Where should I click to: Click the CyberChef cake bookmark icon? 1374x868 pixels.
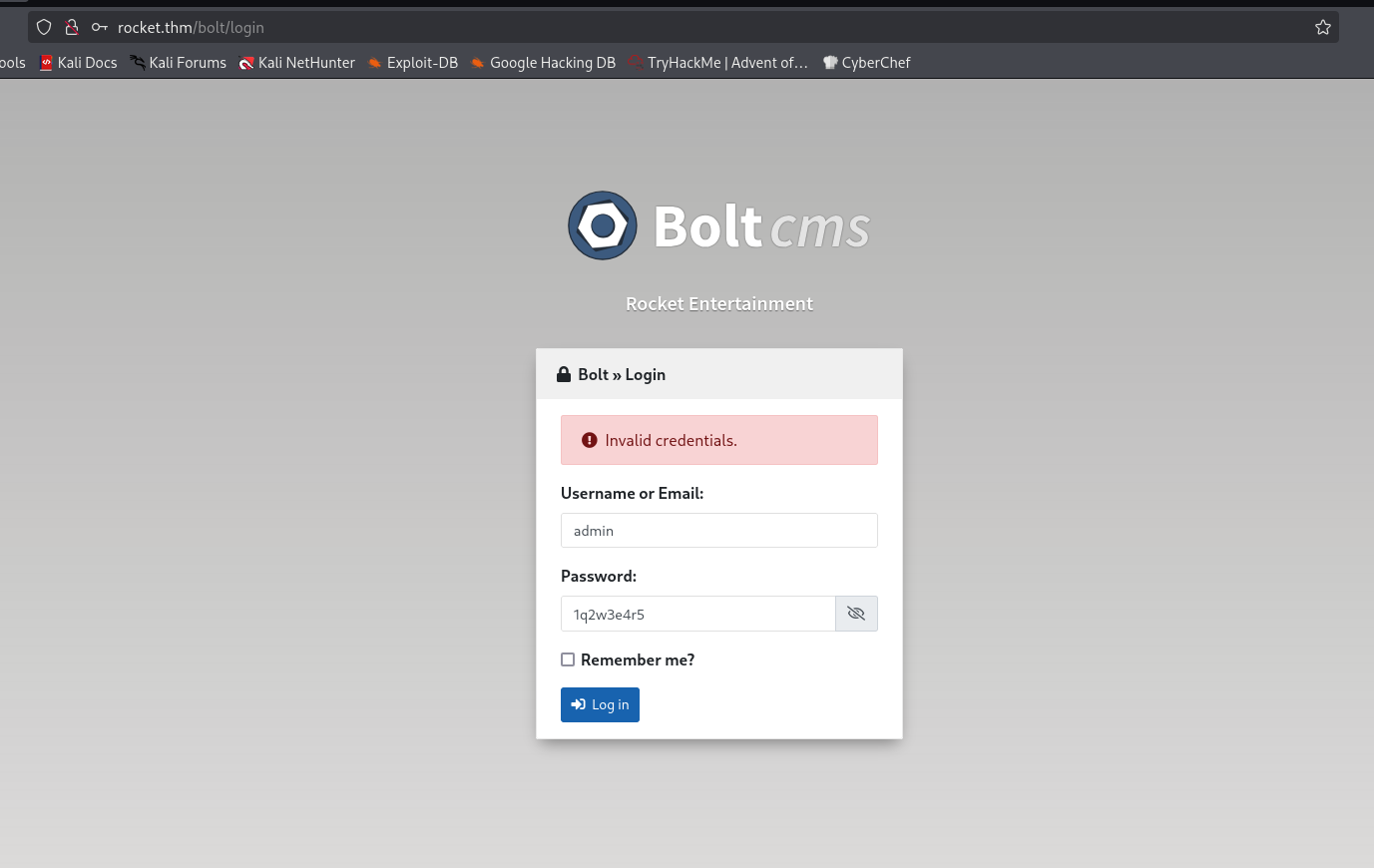[830, 62]
